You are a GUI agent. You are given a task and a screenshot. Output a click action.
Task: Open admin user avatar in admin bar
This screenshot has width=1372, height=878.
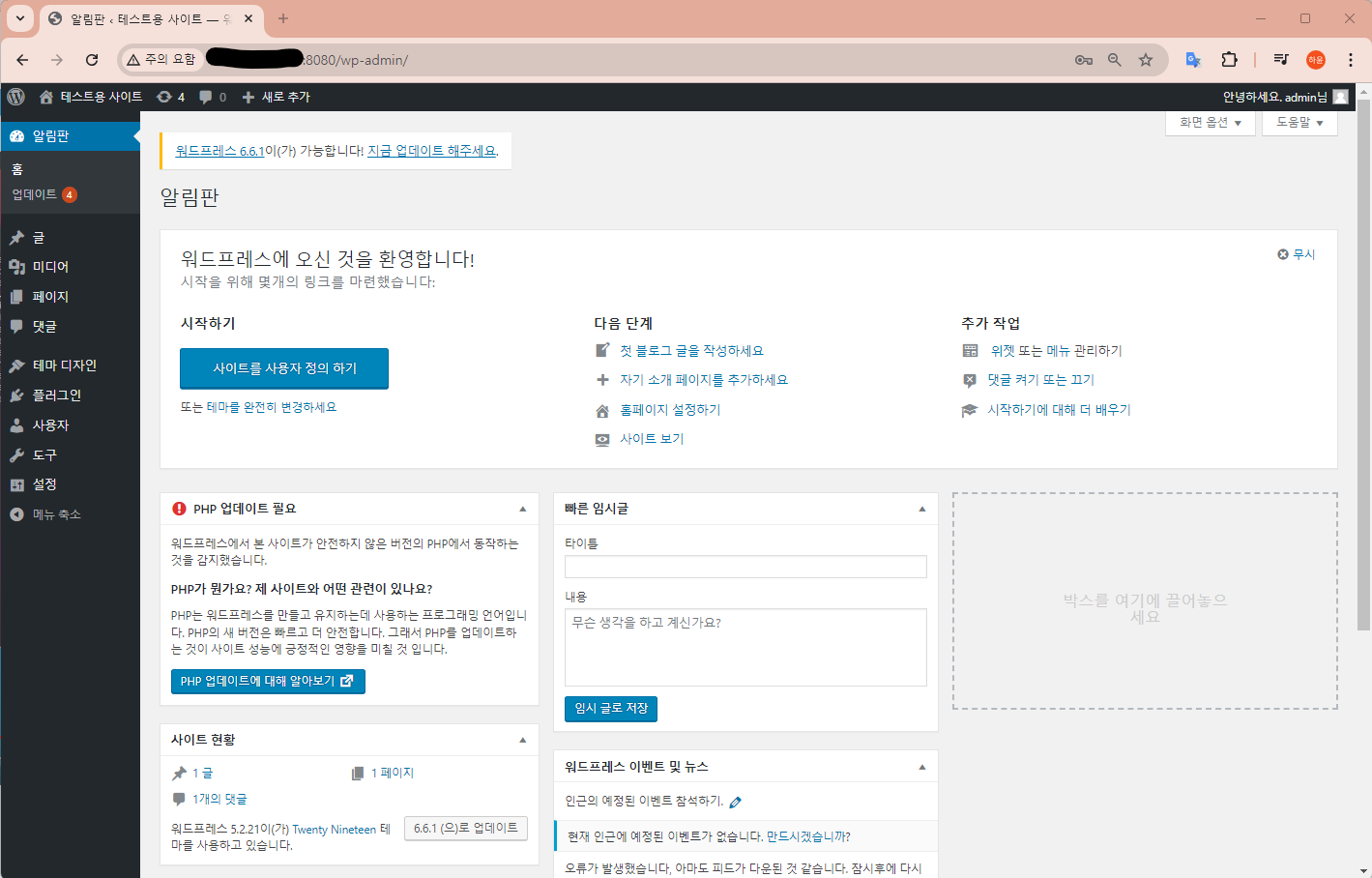[x=1340, y=97]
